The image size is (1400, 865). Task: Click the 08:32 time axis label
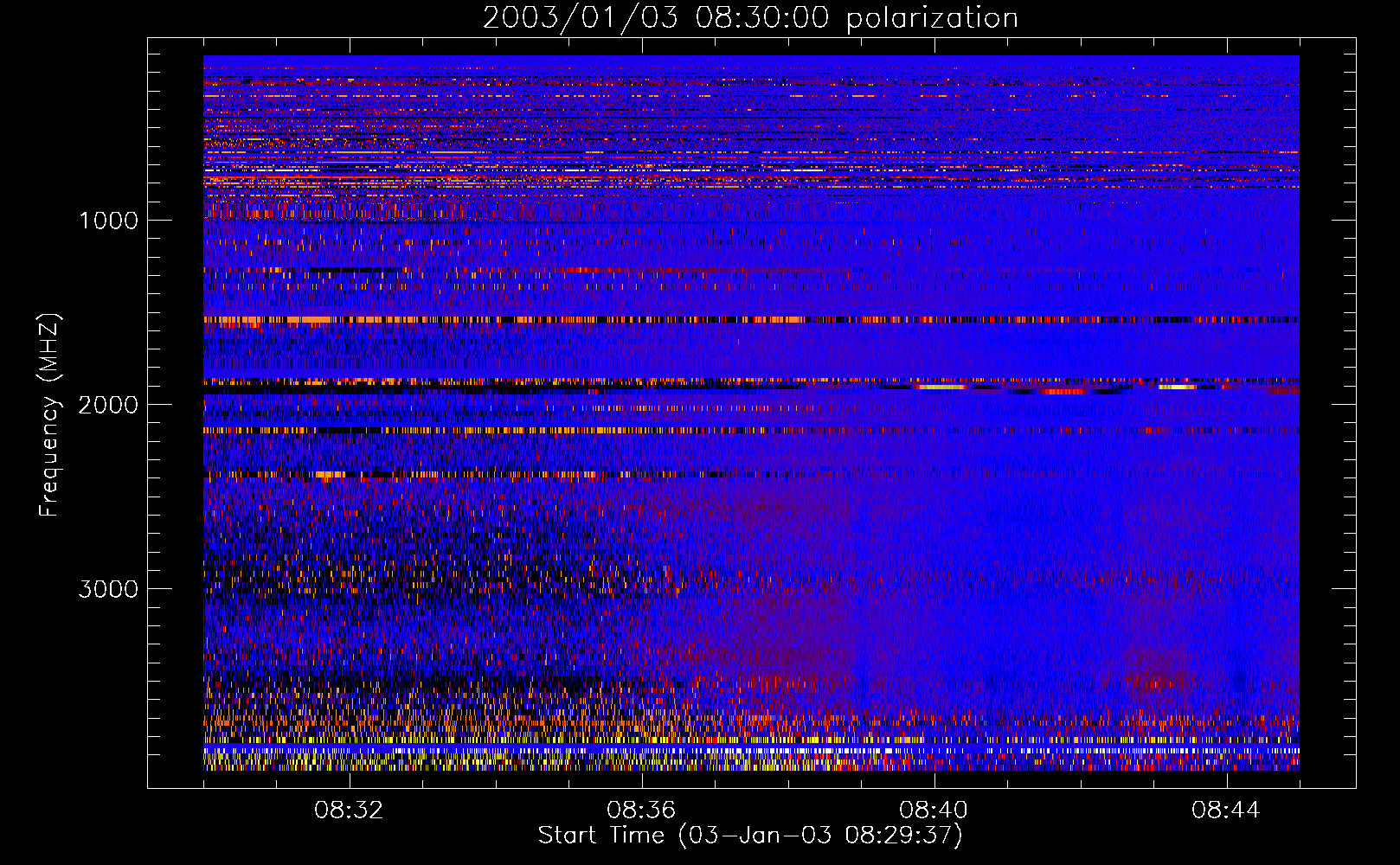(x=349, y=811)
